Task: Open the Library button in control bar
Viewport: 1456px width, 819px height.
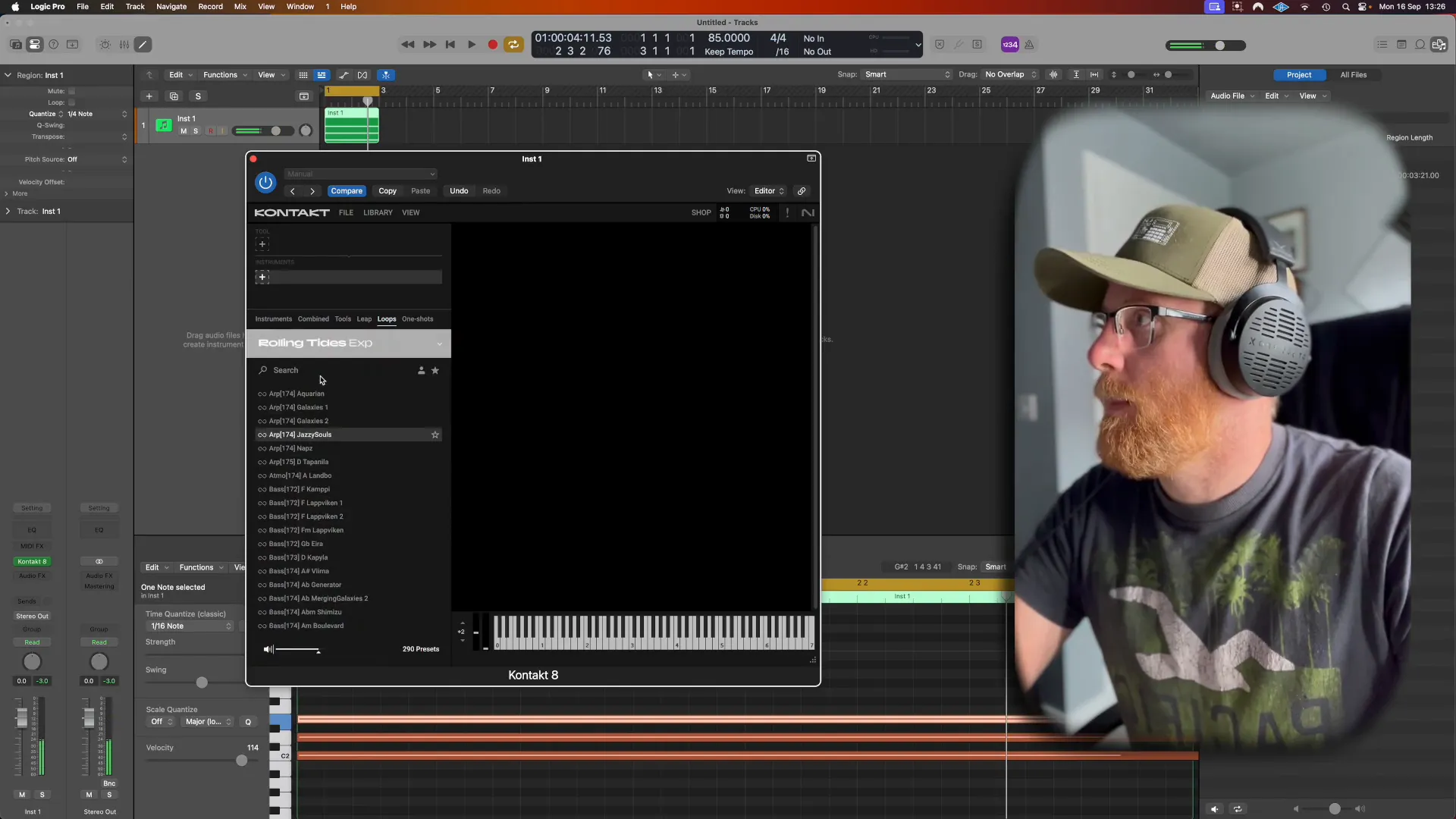Action: click(x=15, y=45)
